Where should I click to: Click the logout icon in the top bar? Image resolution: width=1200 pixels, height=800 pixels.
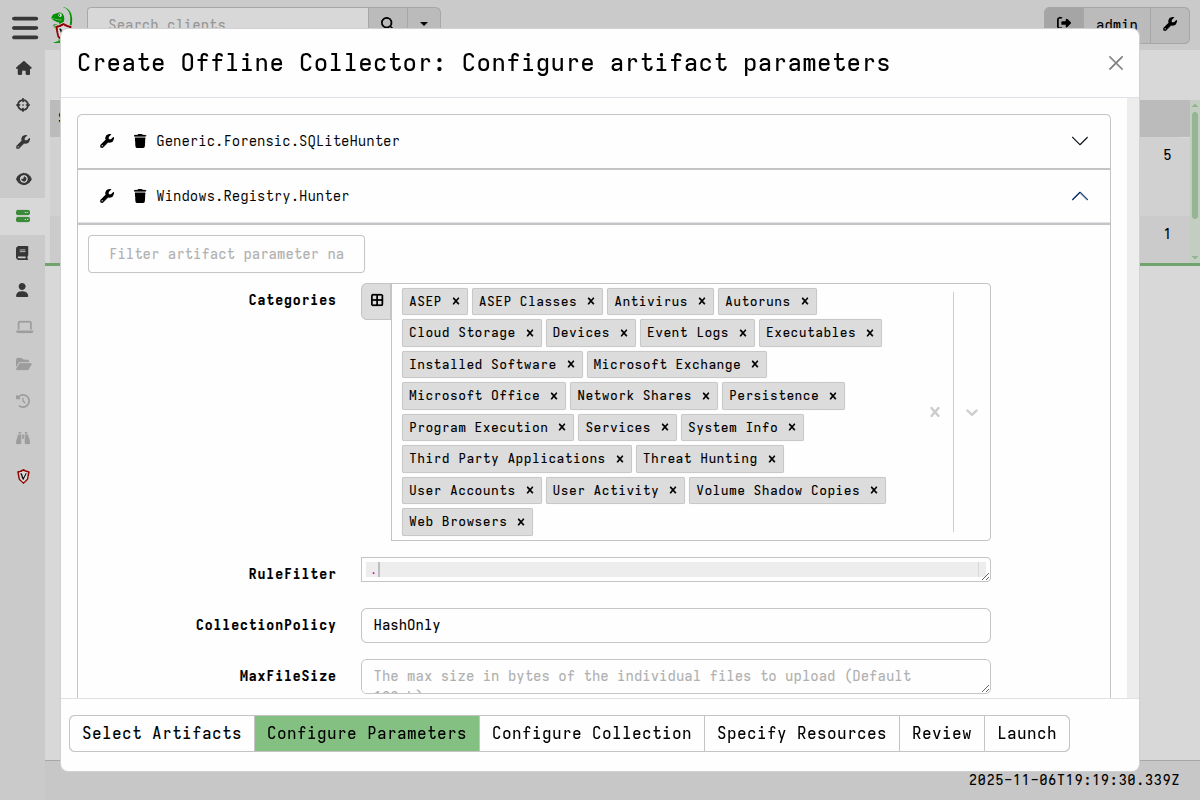[x=1063, y=22]
